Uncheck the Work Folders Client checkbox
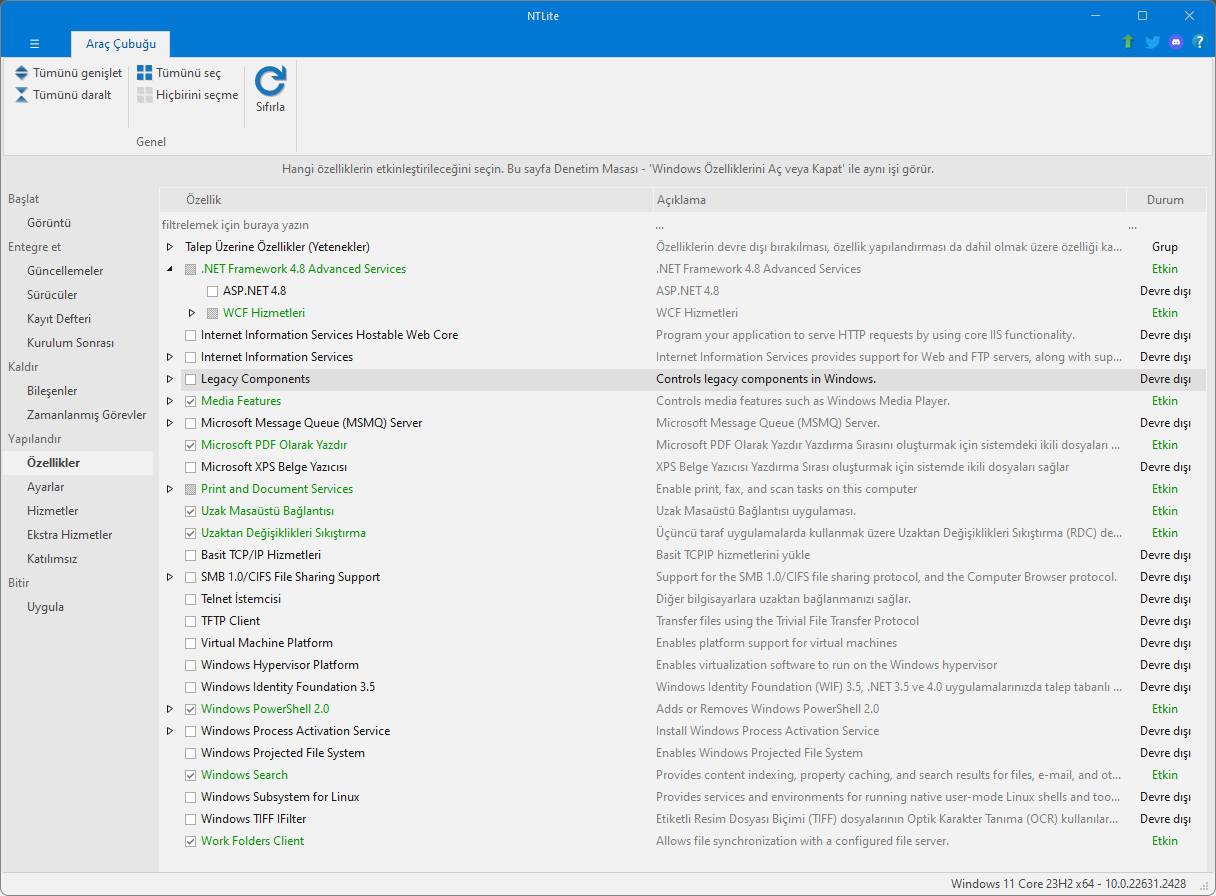1216x896 pixels. click(191, 841)
